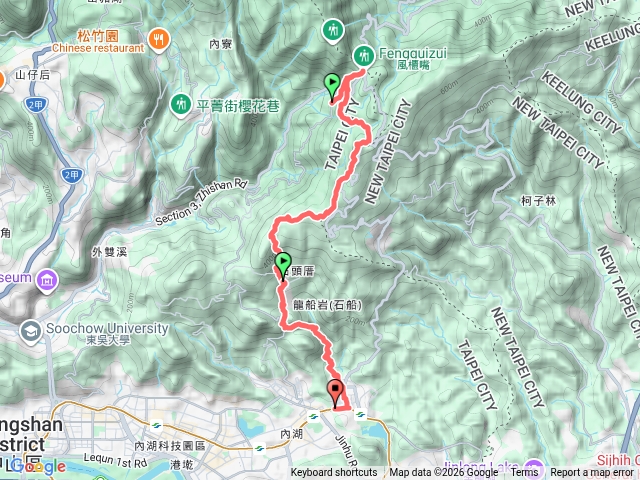Image resolution: width=640 pixels, height=480 pixels.
Task: Open the Terms link
Action: pyautogui.click(x=524, y=473)
